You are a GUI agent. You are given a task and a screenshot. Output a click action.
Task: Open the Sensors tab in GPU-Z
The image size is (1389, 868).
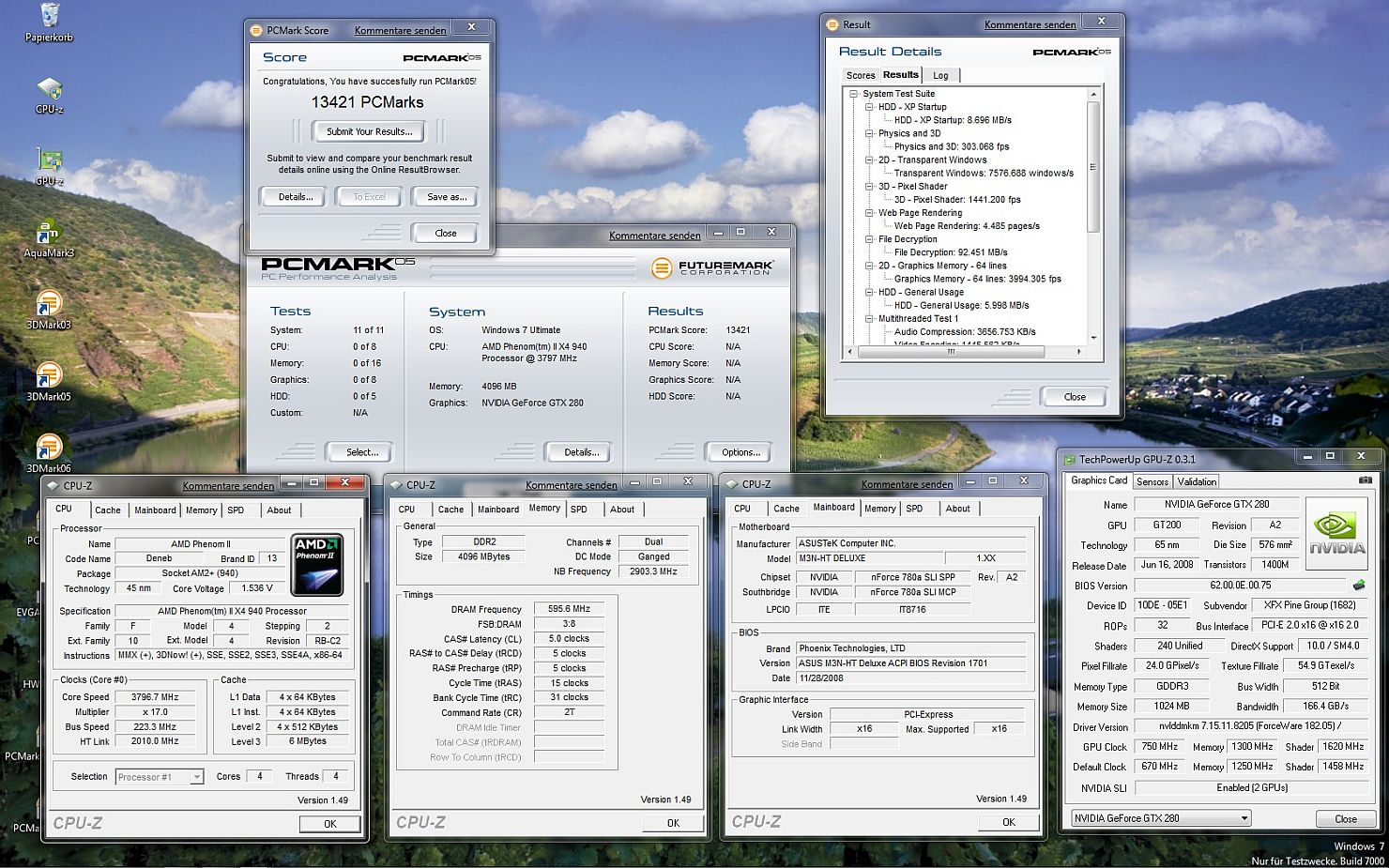[1152, 481]
